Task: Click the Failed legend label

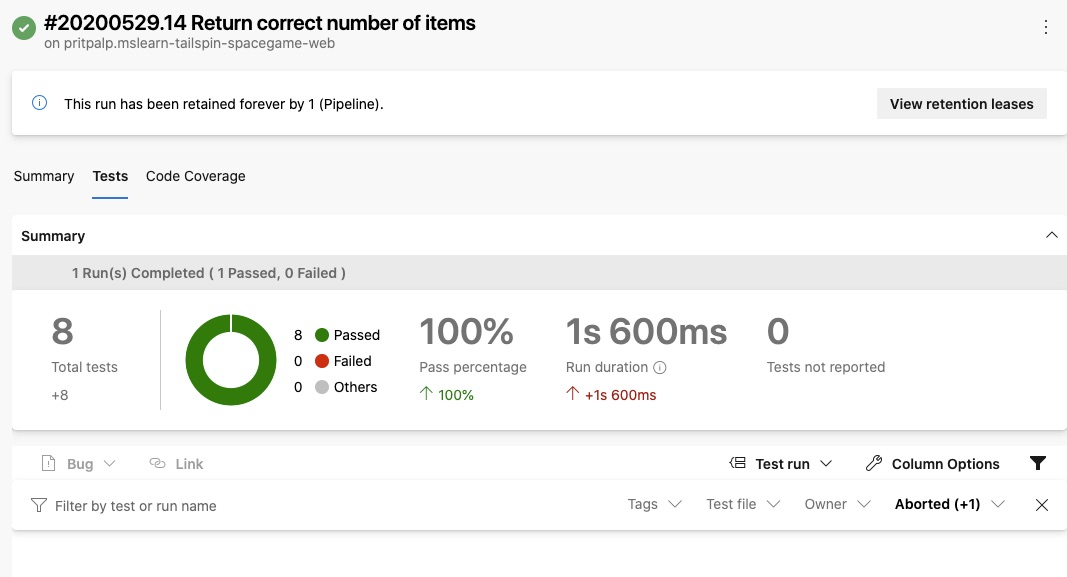Action: point(352,361)
